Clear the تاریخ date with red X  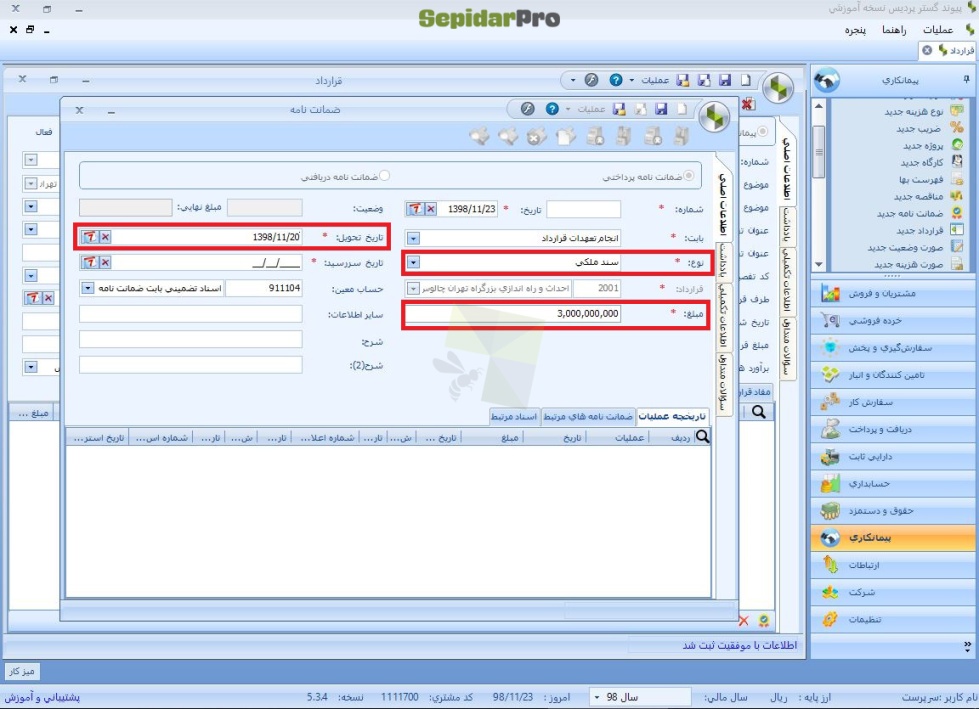coord(431,209)
